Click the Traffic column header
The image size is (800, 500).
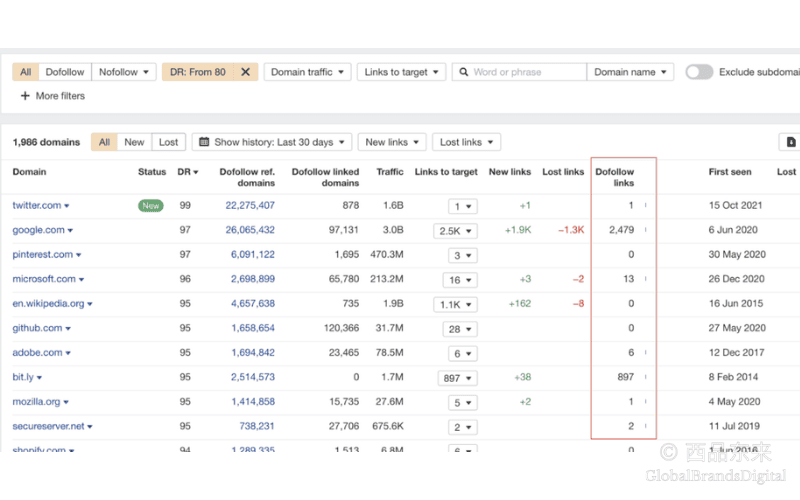tap(390, 172)
